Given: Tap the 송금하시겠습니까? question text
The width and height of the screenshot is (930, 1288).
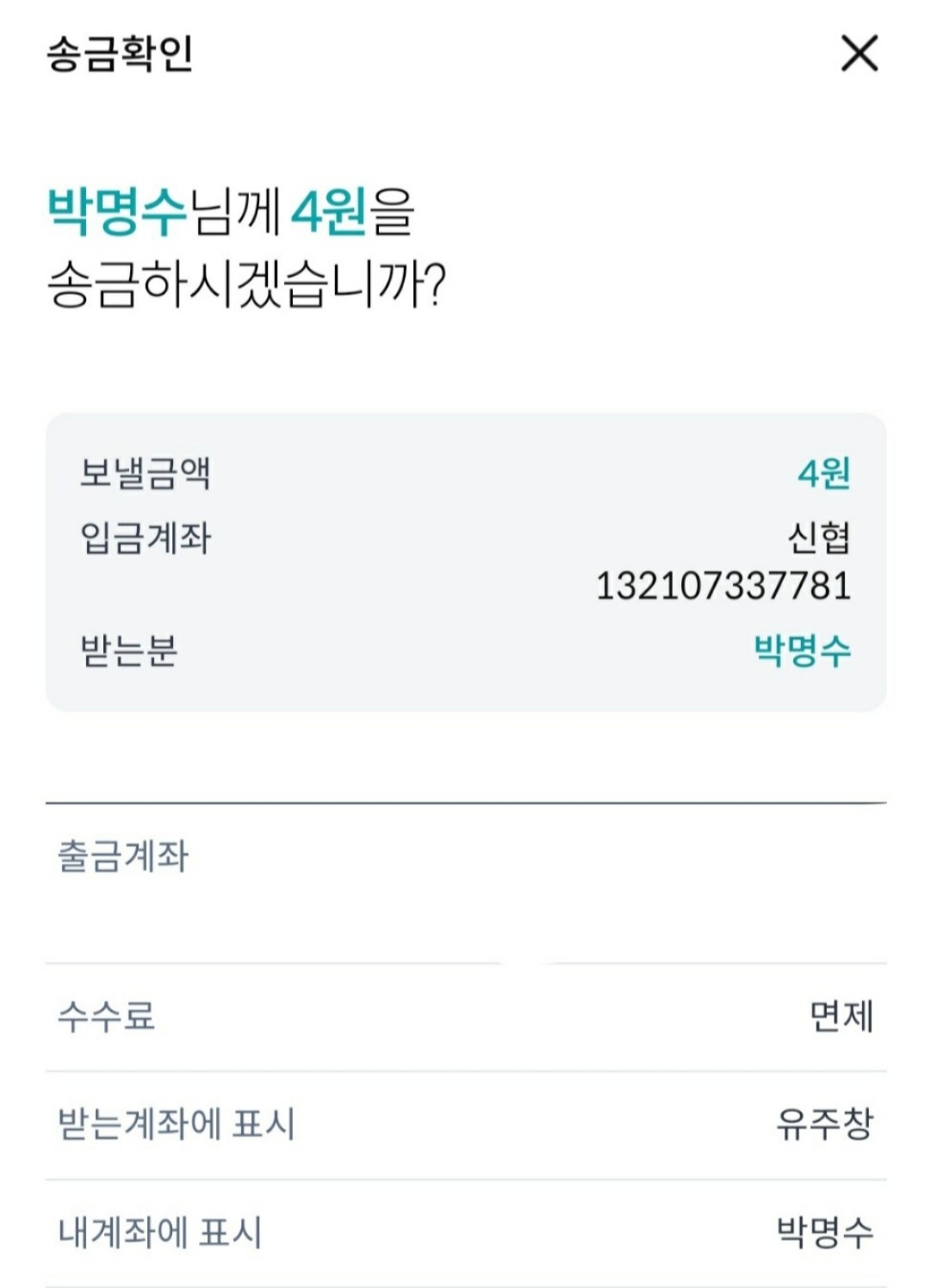Looking at the screenshot, I should coord(246,286).
